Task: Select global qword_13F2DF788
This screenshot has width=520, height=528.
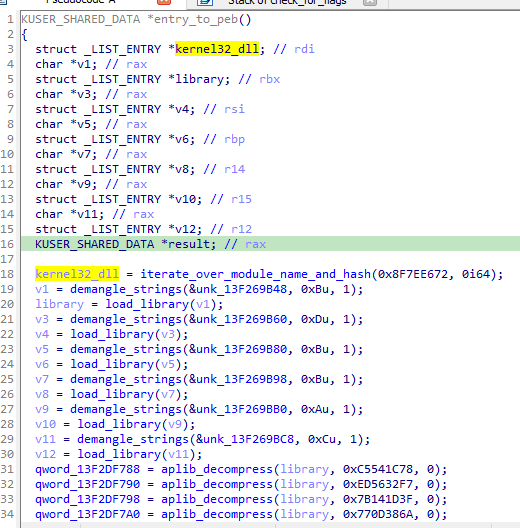Action: pos(87,469)
